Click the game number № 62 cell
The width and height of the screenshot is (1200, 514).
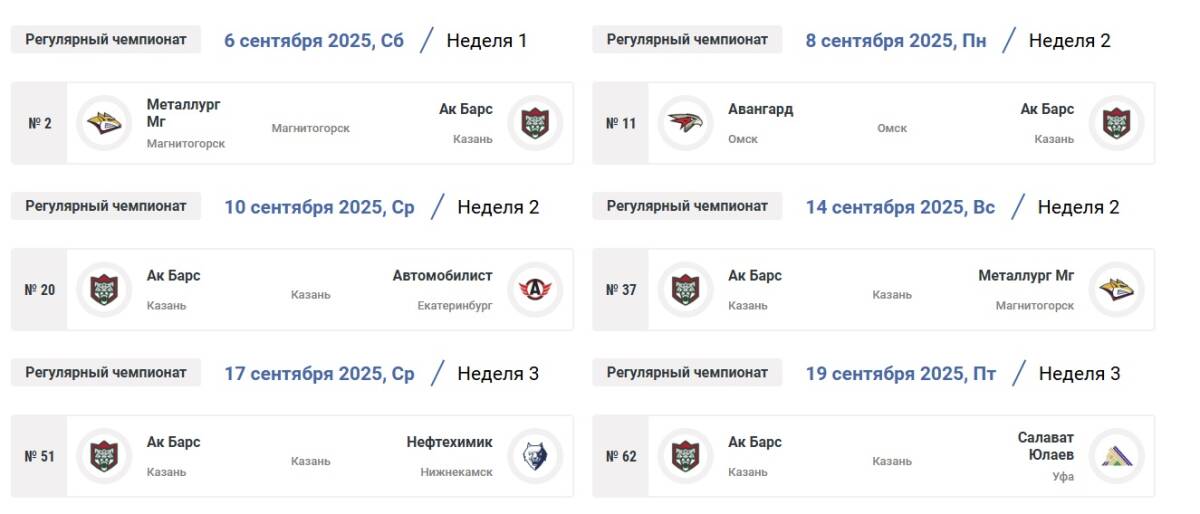pos(621,456)
